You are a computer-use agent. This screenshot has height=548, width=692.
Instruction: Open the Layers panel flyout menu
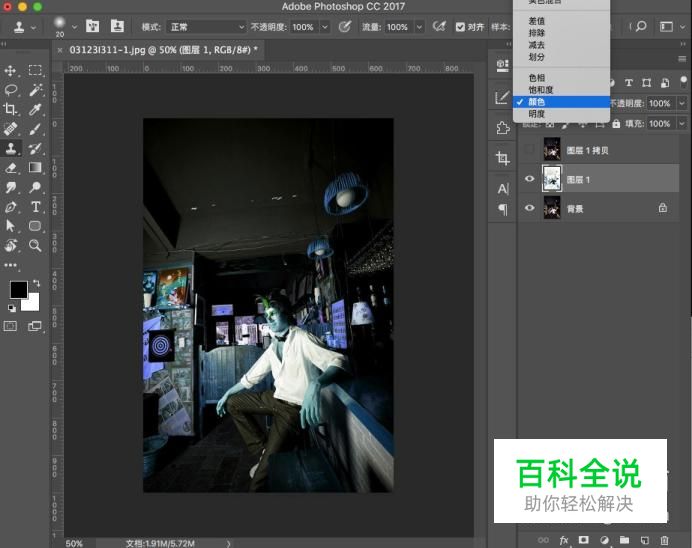[682, 59]
